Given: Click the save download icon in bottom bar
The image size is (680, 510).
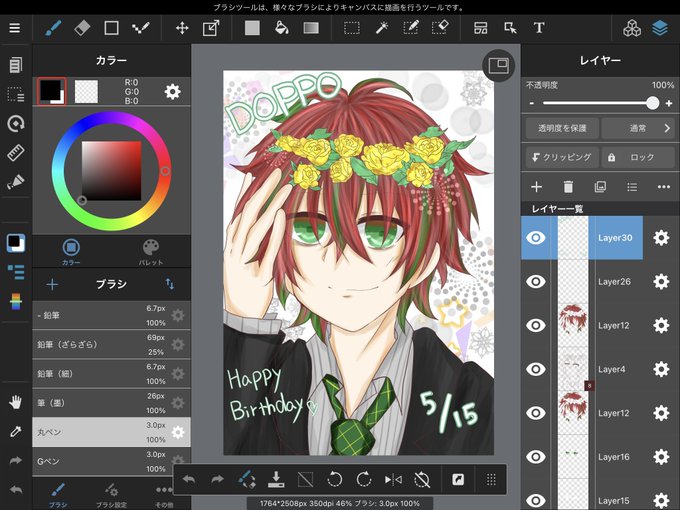Looking at the screenshot, I should pos(276,479).
